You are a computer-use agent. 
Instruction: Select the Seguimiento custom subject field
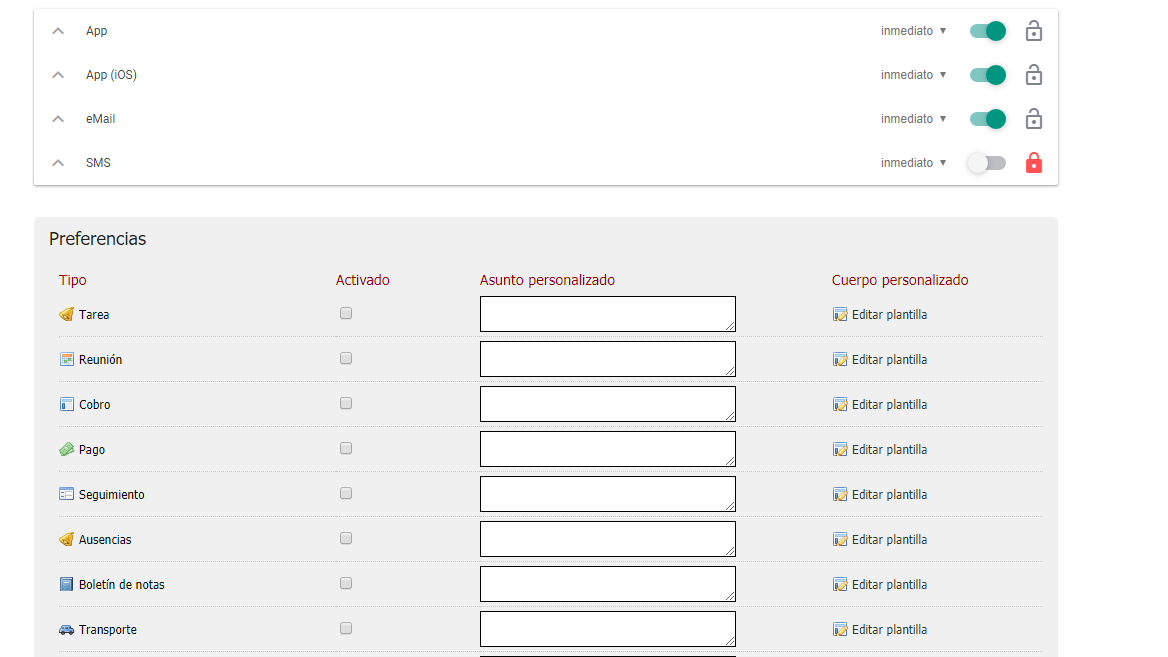pos(608,494)
